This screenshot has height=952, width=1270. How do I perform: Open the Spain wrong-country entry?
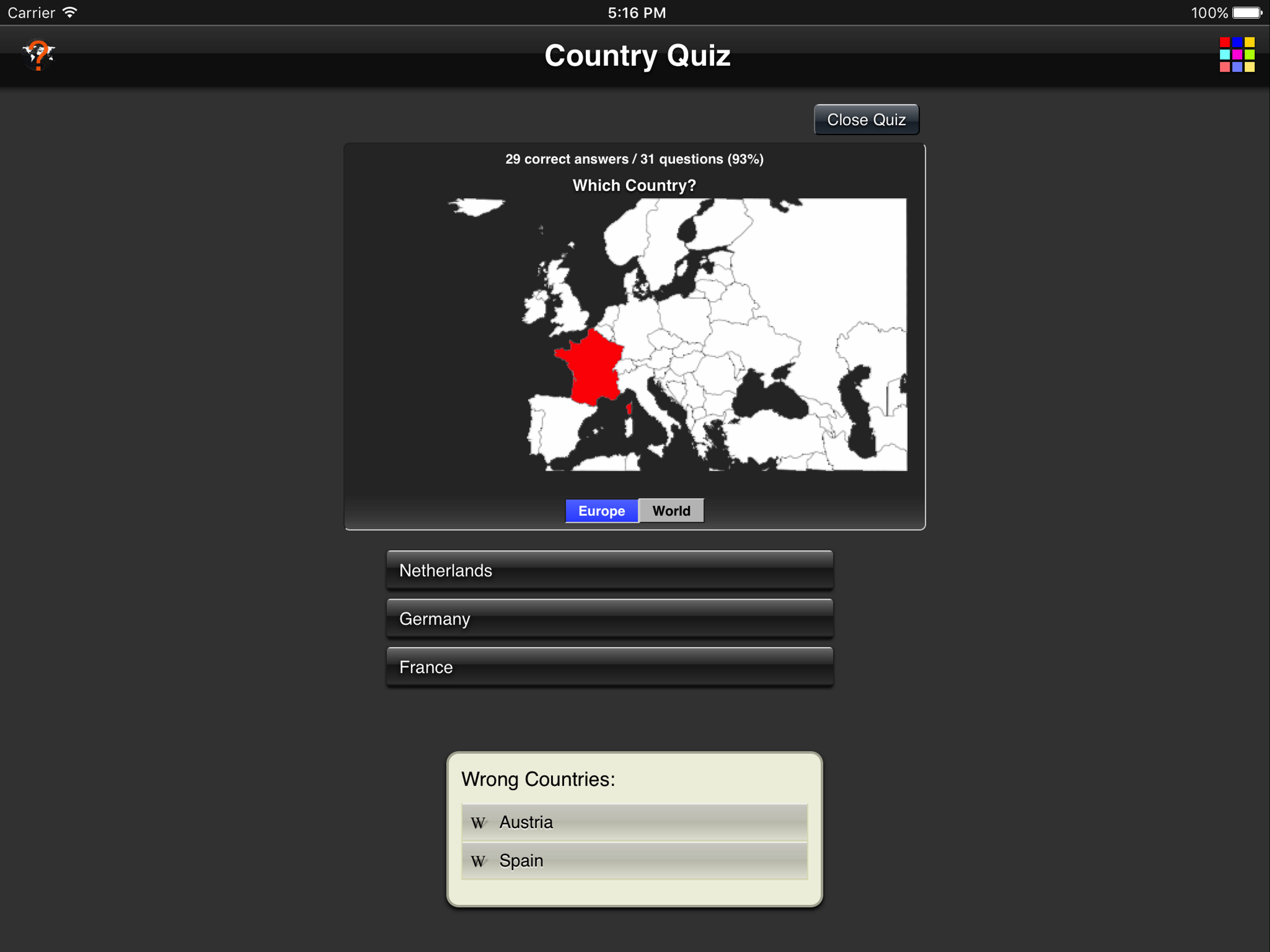coord(635,860)
